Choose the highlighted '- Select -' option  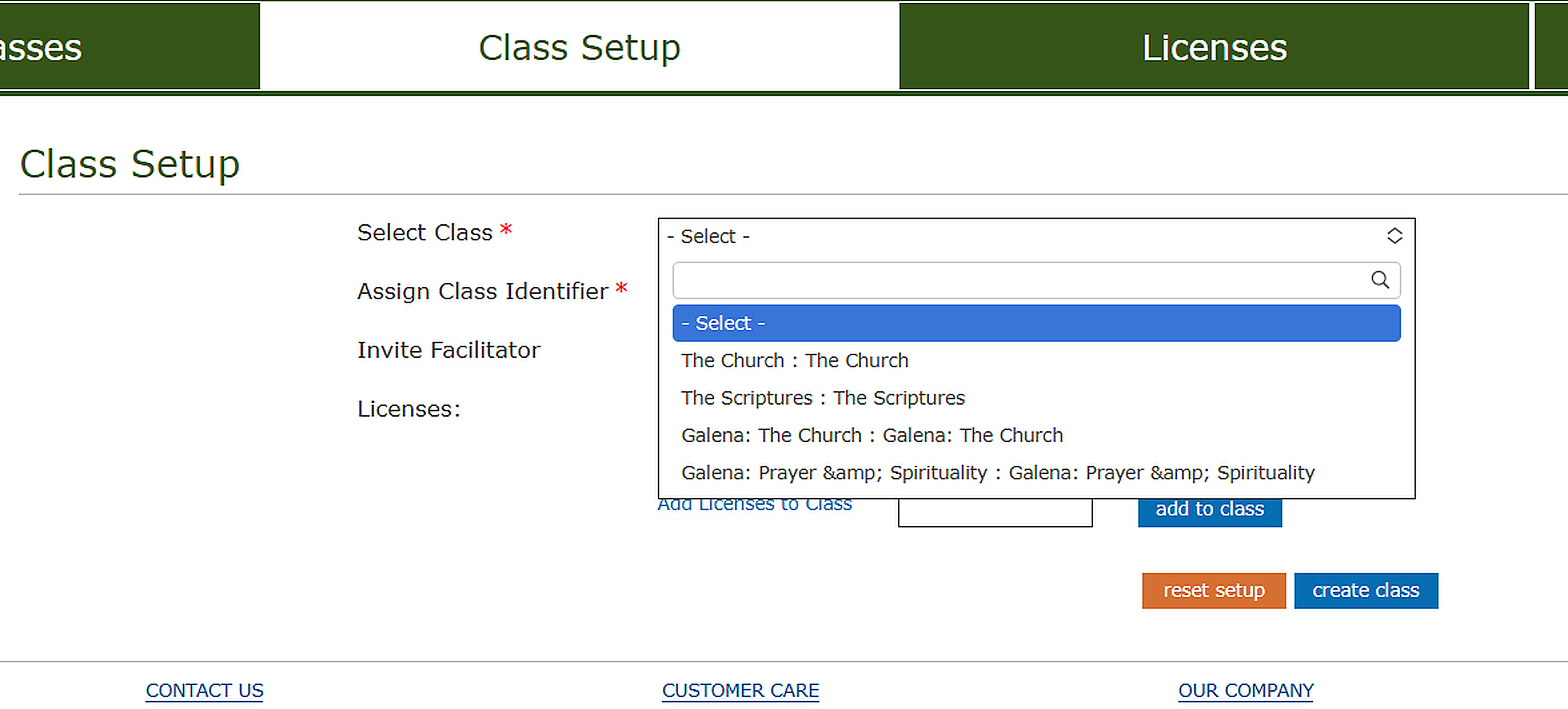click(x=1035, y=323)
